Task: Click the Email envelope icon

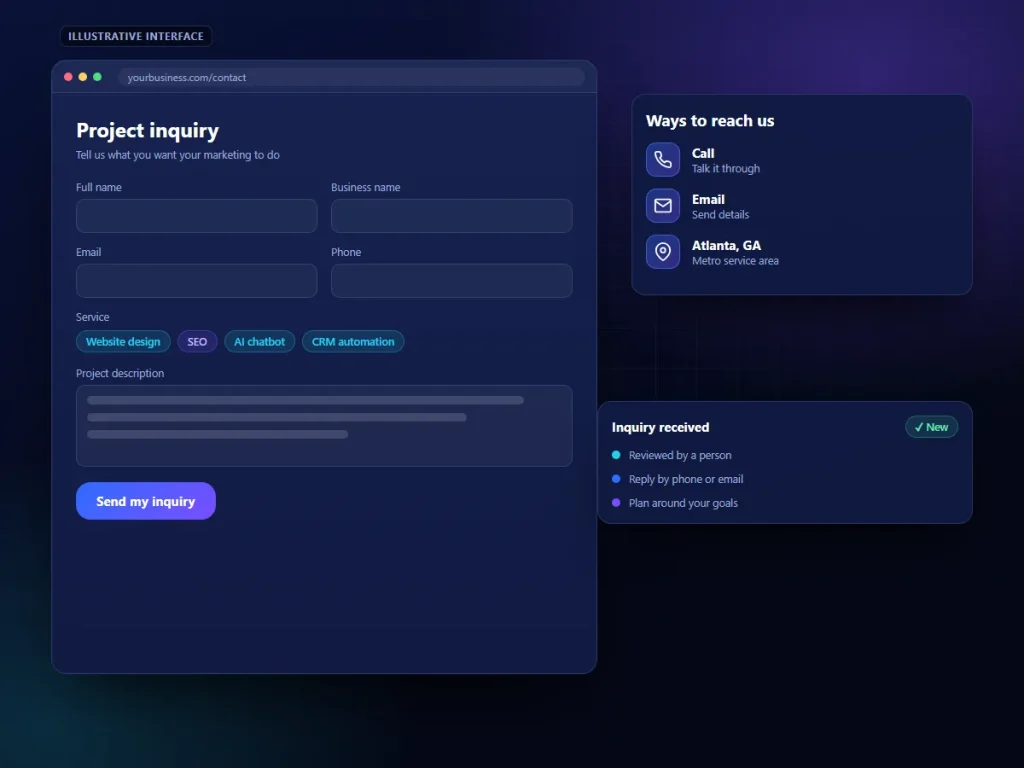Action: (663, 206)
